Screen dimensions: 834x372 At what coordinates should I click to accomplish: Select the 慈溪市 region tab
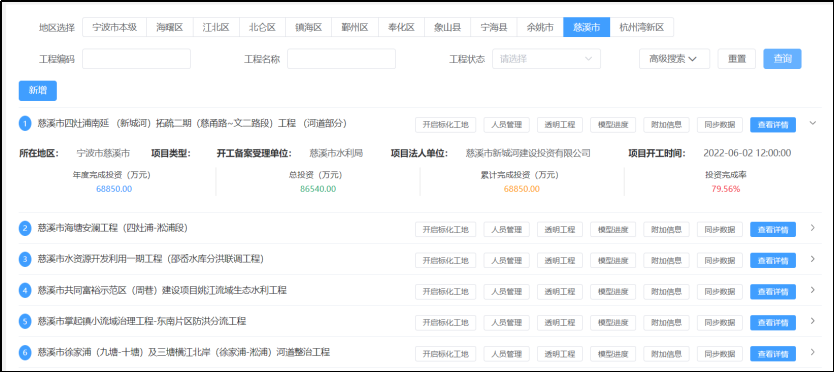coord(587,28)
